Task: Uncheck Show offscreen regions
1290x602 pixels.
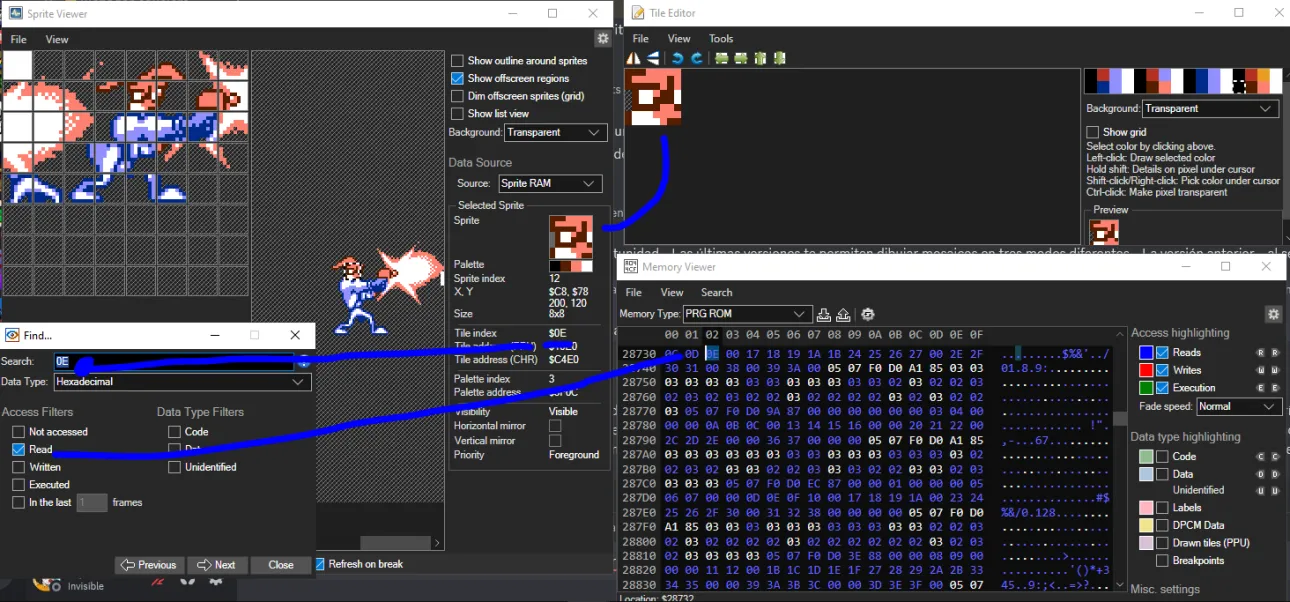Action: pos(458,78)
